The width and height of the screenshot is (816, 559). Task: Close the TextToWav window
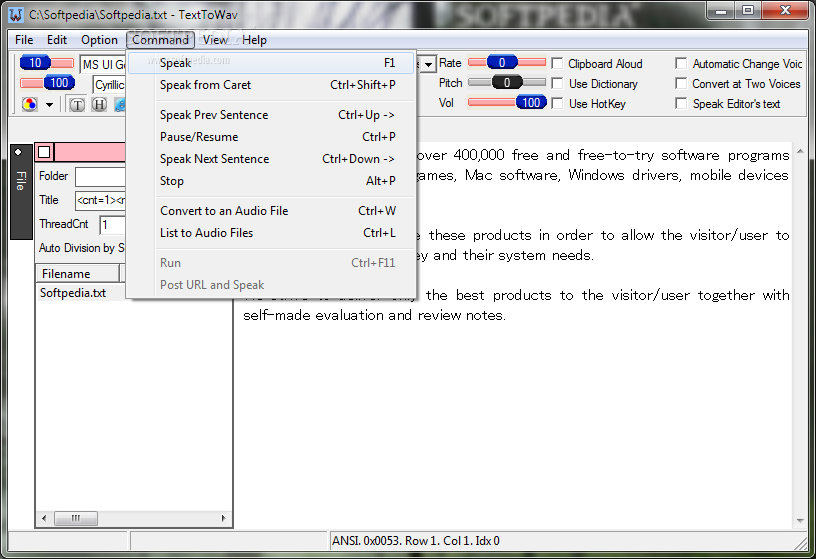pyautogui.click(x=785, y=11)
